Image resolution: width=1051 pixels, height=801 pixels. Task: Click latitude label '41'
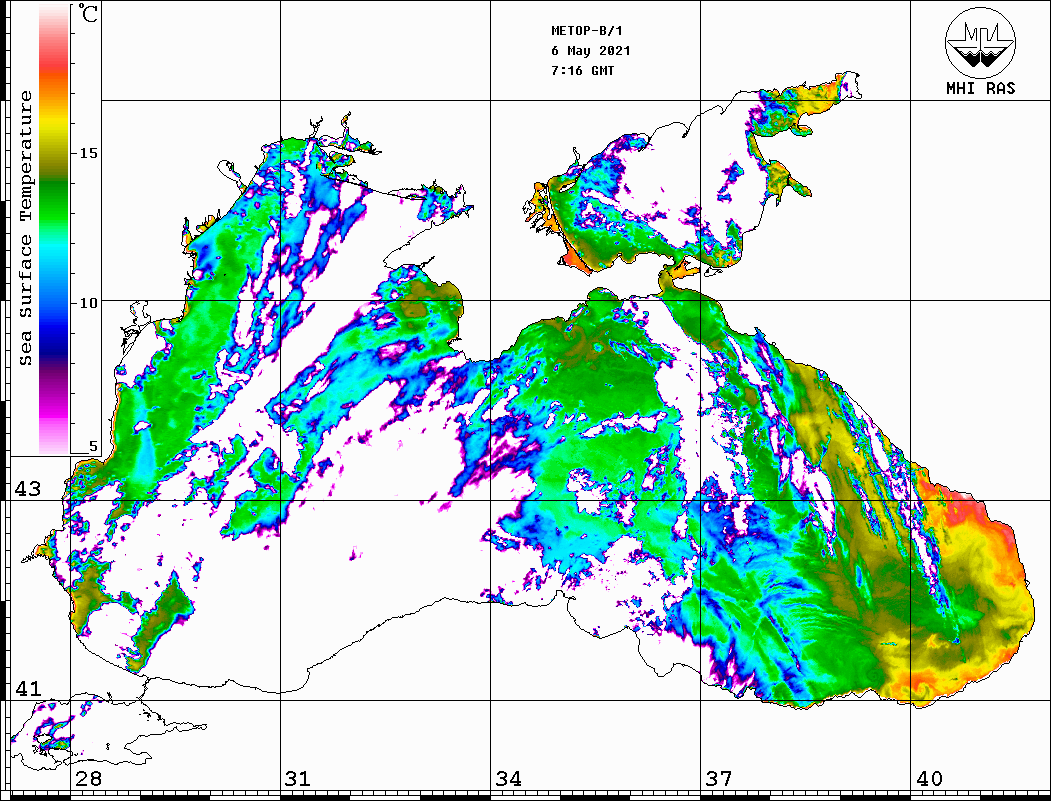click(x=28, y=688)
